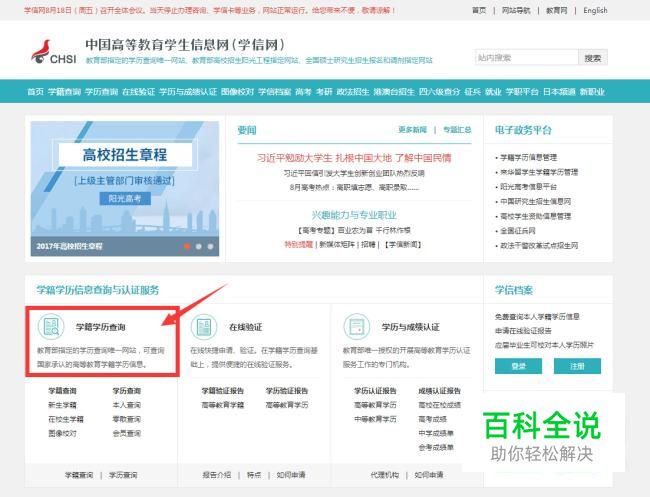Go to 学信档案 in the teal navigation bar
This screenshot has width=650, height=497.
(x=274, y=92)
